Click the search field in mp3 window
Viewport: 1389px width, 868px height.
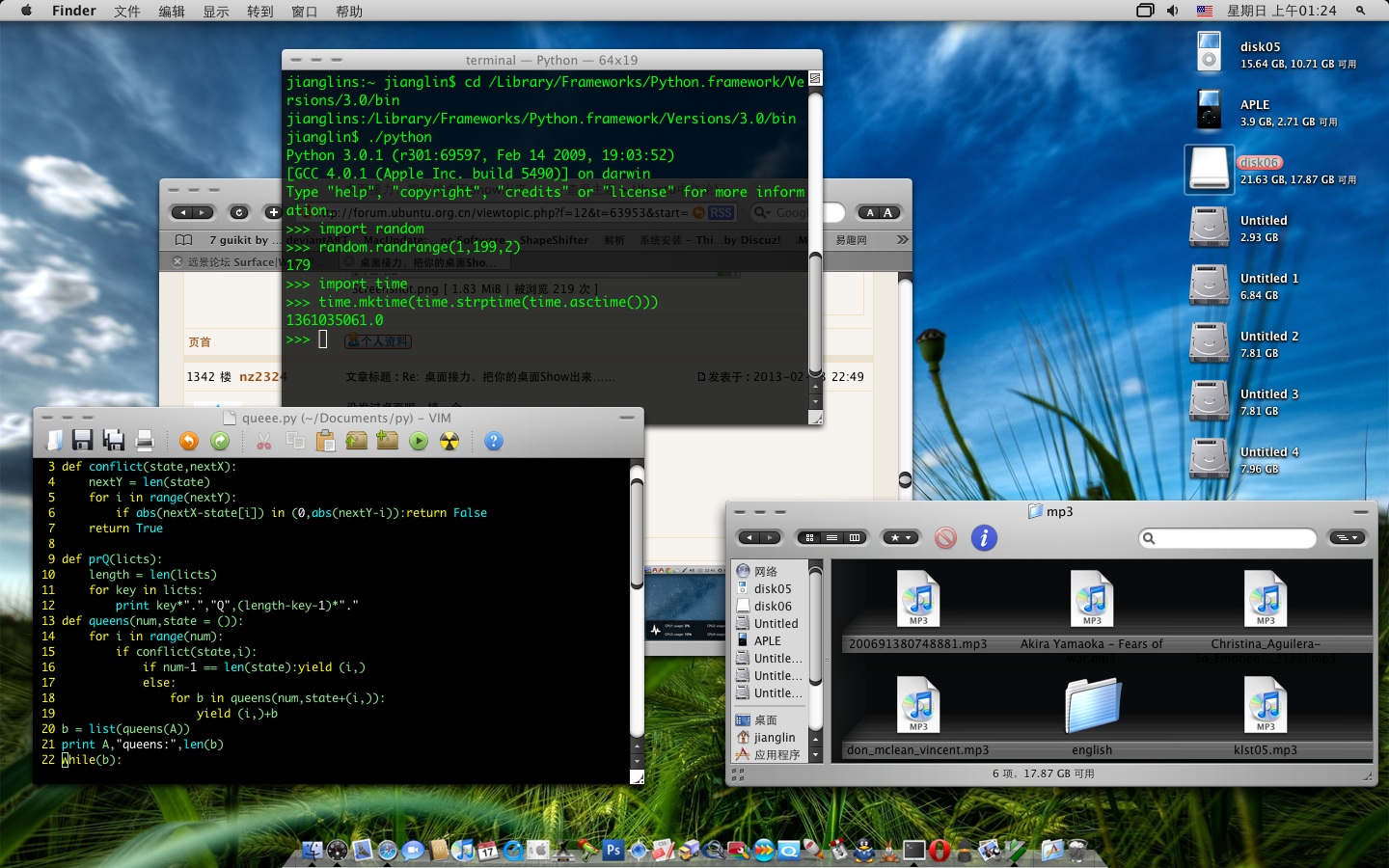(x=1228, y=538)
